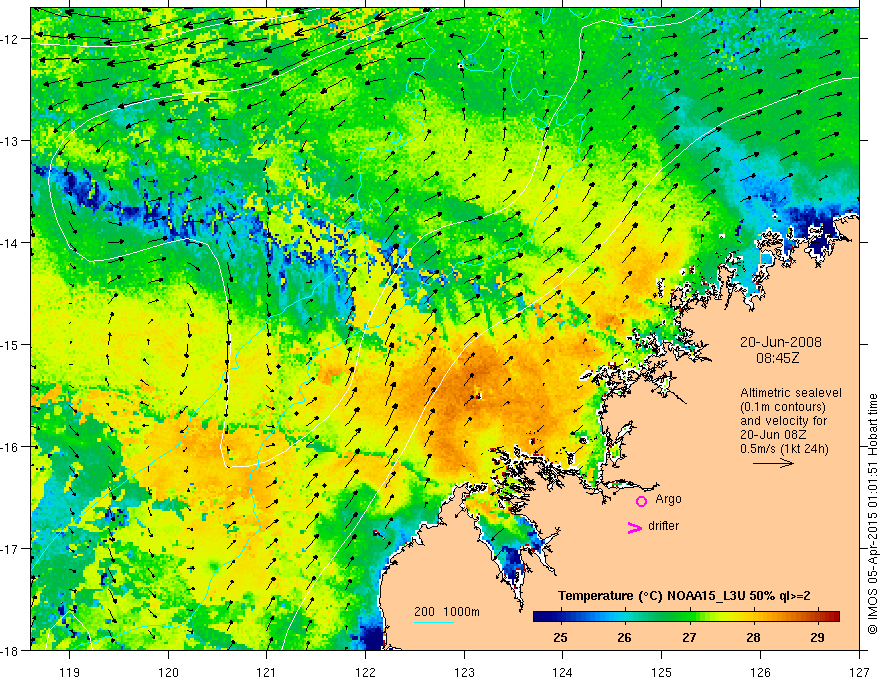Click the 0.5m/s reference velocity arrow
This screenshot has height=680, width=880.
(x=773, y=463)
